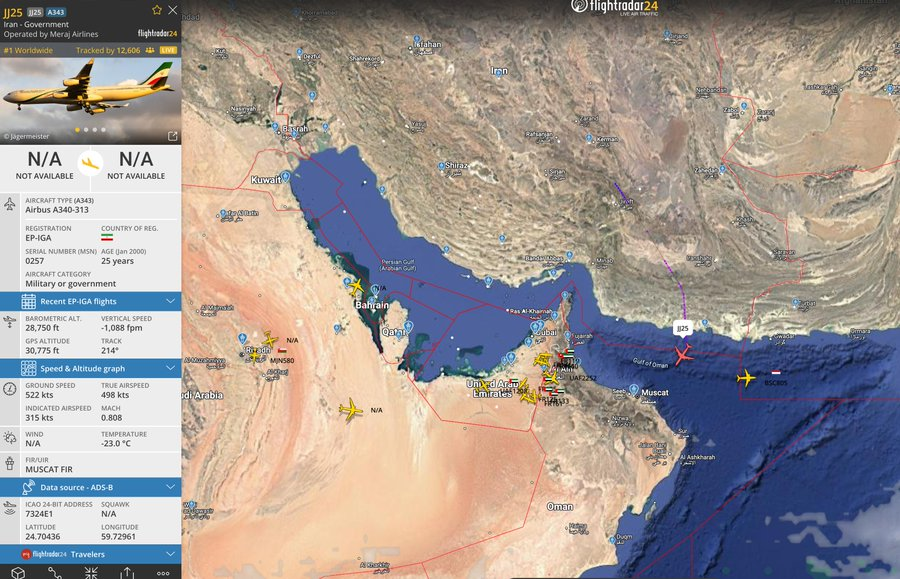Click the Turbat airport pin
900x579 pixels.
click(795, 302)
